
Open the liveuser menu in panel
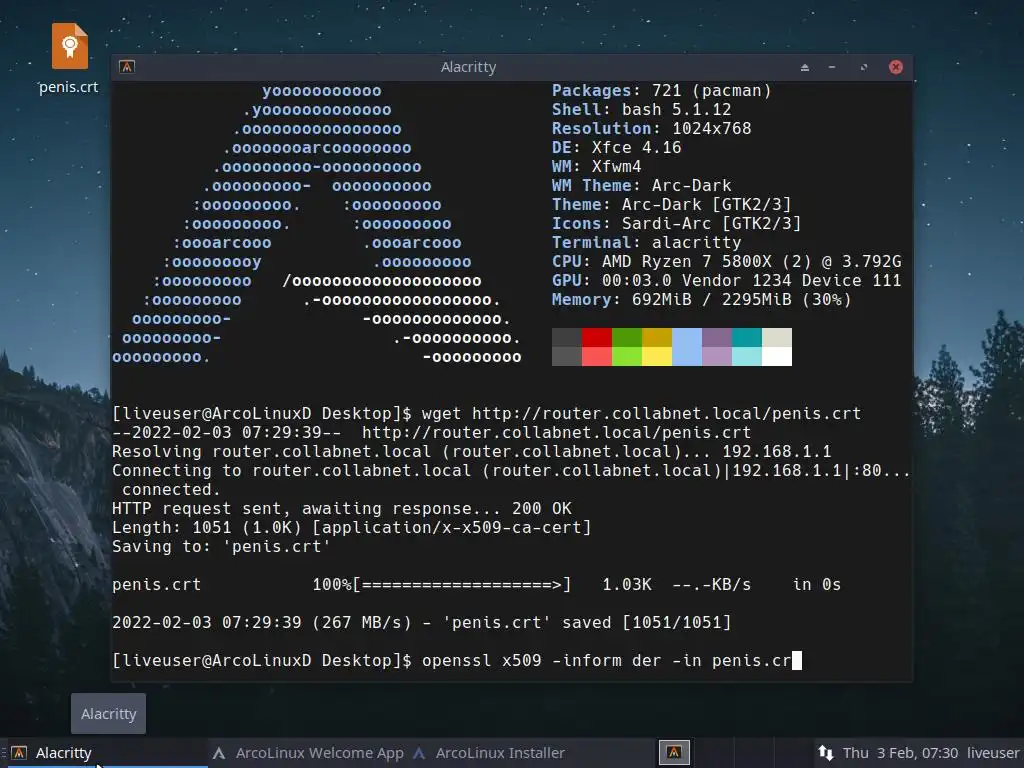point(993,753)
